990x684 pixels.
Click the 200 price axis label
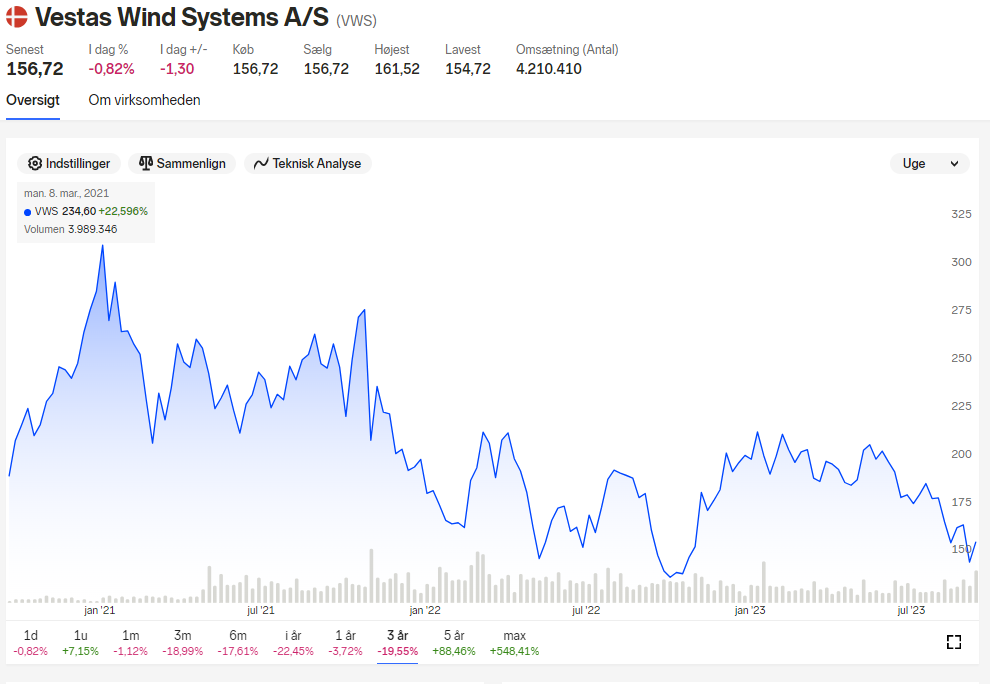(962, 454)
